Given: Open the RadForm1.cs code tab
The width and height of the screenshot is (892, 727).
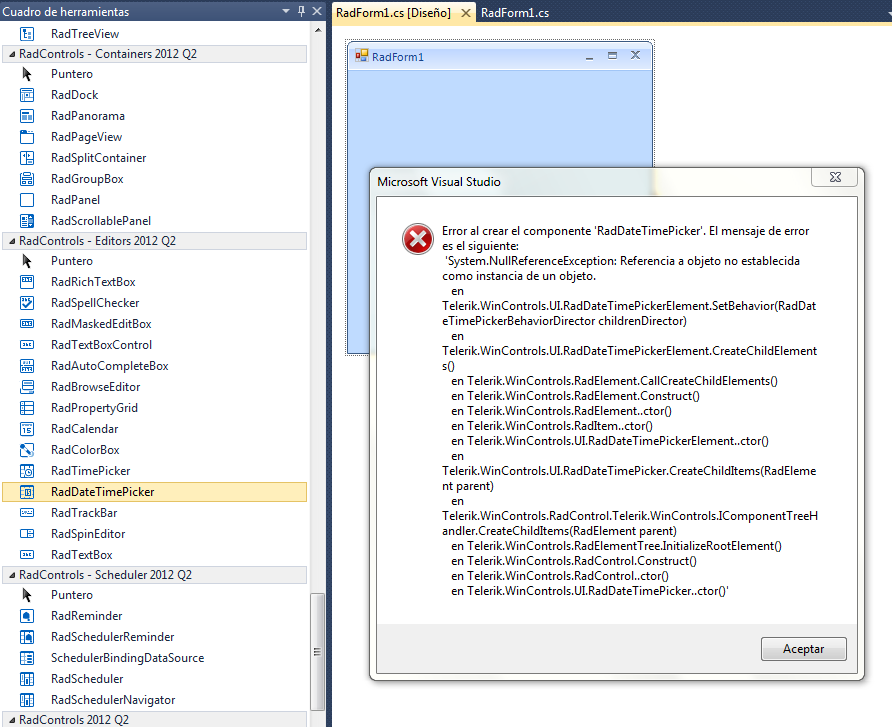Looking at the screenshot, I should pyautogui.click(x=515, y=13).
